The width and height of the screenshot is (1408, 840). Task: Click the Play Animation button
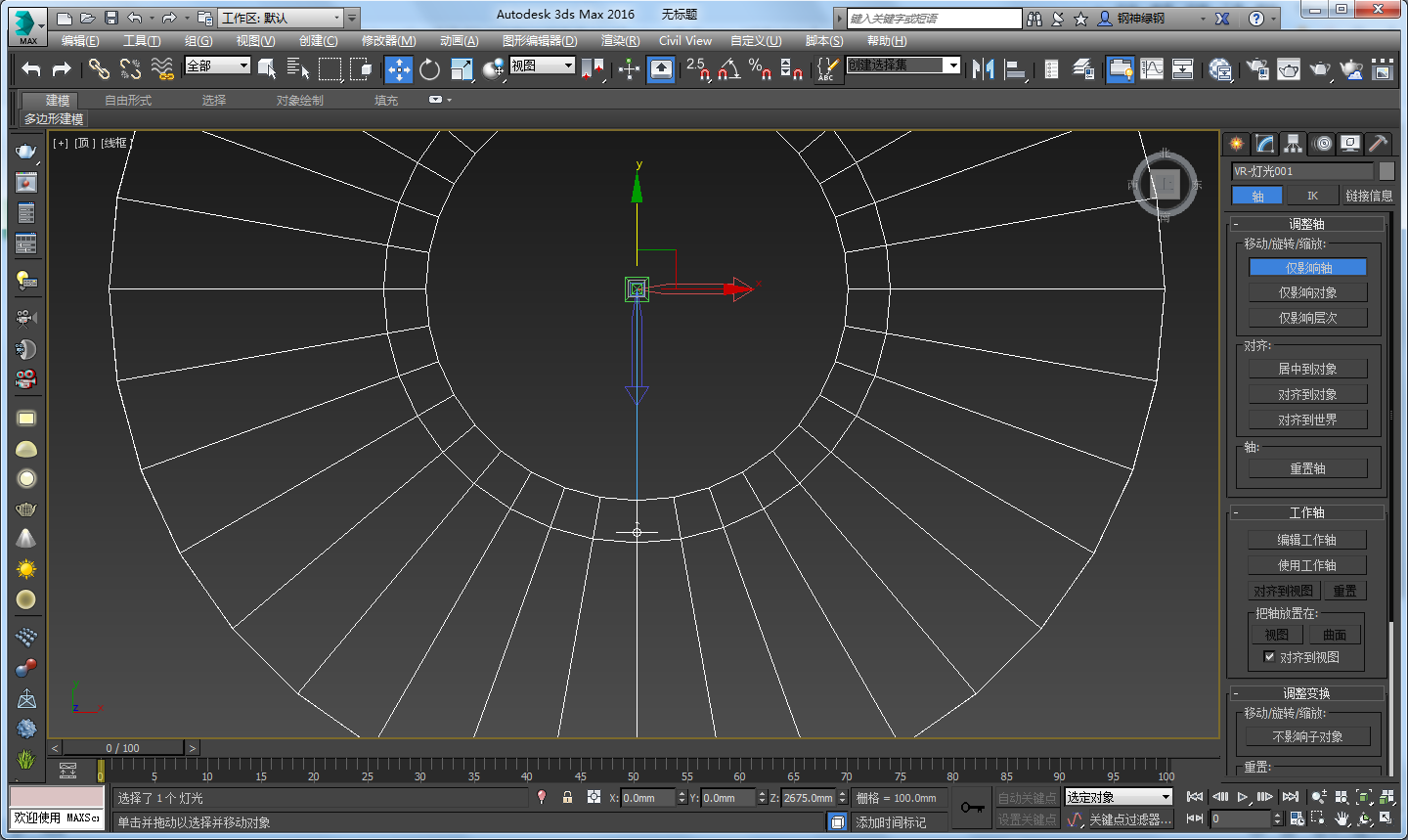[x=1243, y=797]
